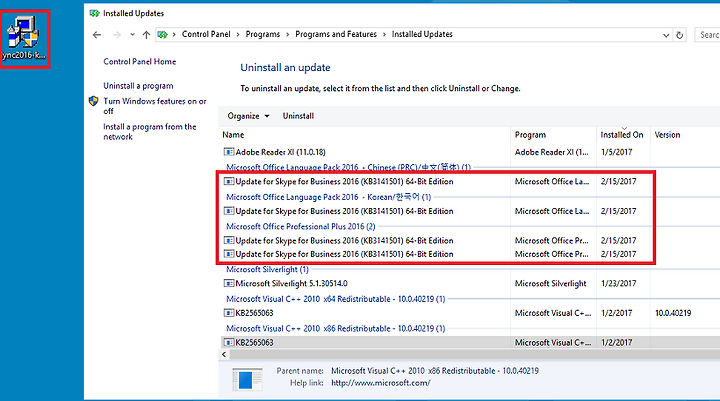
Task: Click into the Search box
Action: point(707,34)
